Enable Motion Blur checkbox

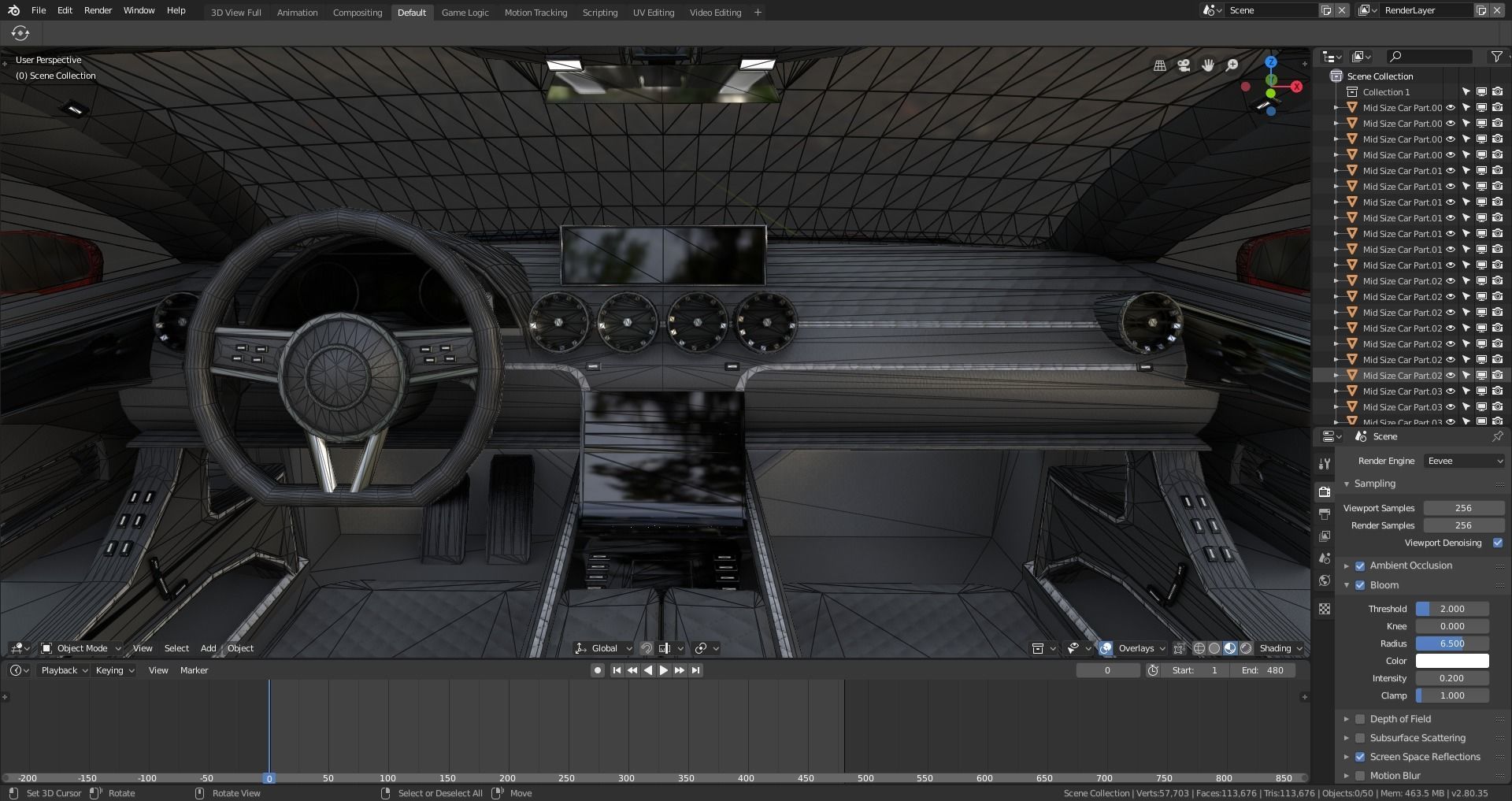click(x=1360, y=776)
